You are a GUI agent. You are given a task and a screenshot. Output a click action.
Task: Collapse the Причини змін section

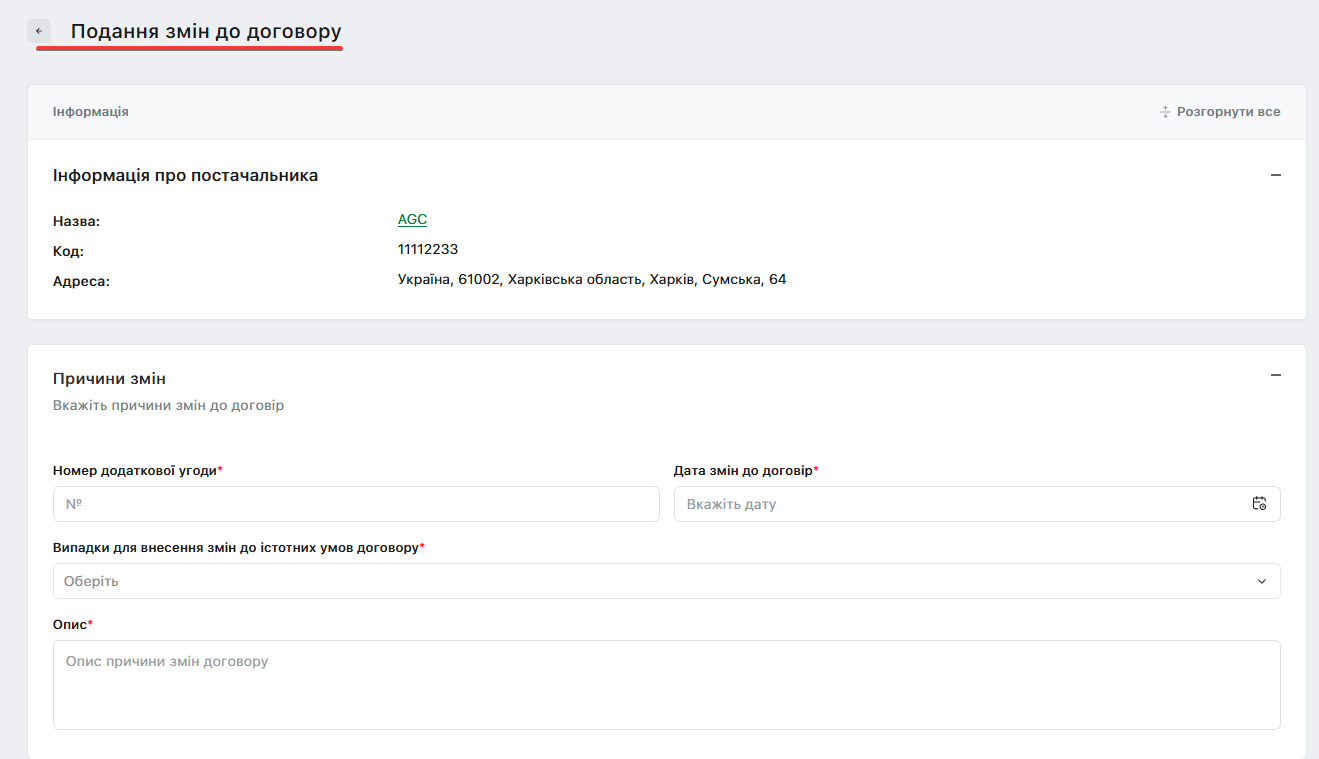(x=1275, y=375)
